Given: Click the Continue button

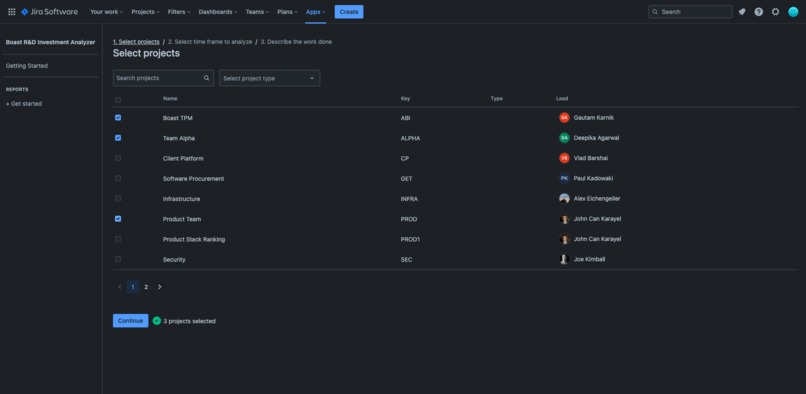Looking at the screenshot, I should tap(131, 321).
